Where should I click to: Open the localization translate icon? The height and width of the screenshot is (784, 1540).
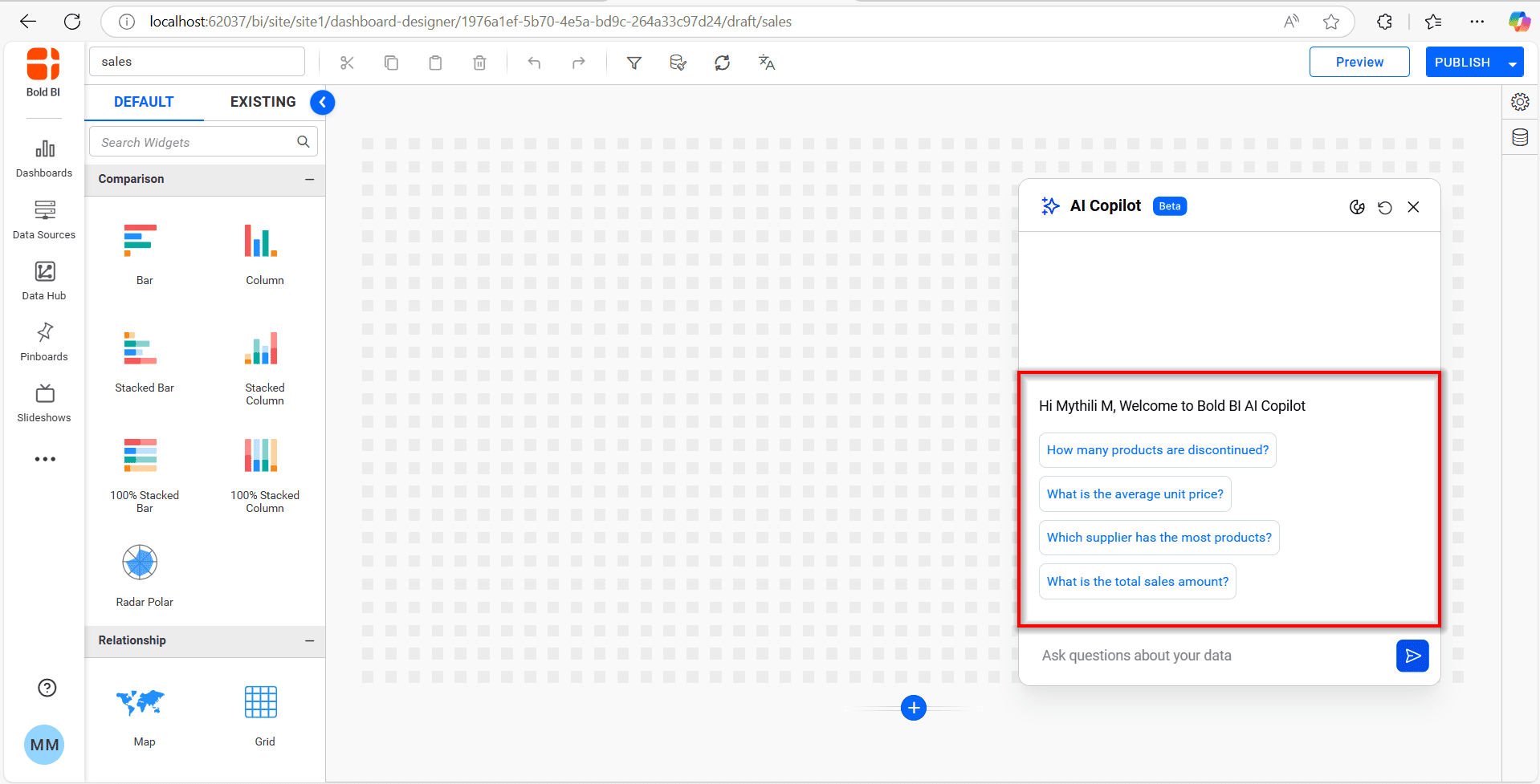coord(766,63)
